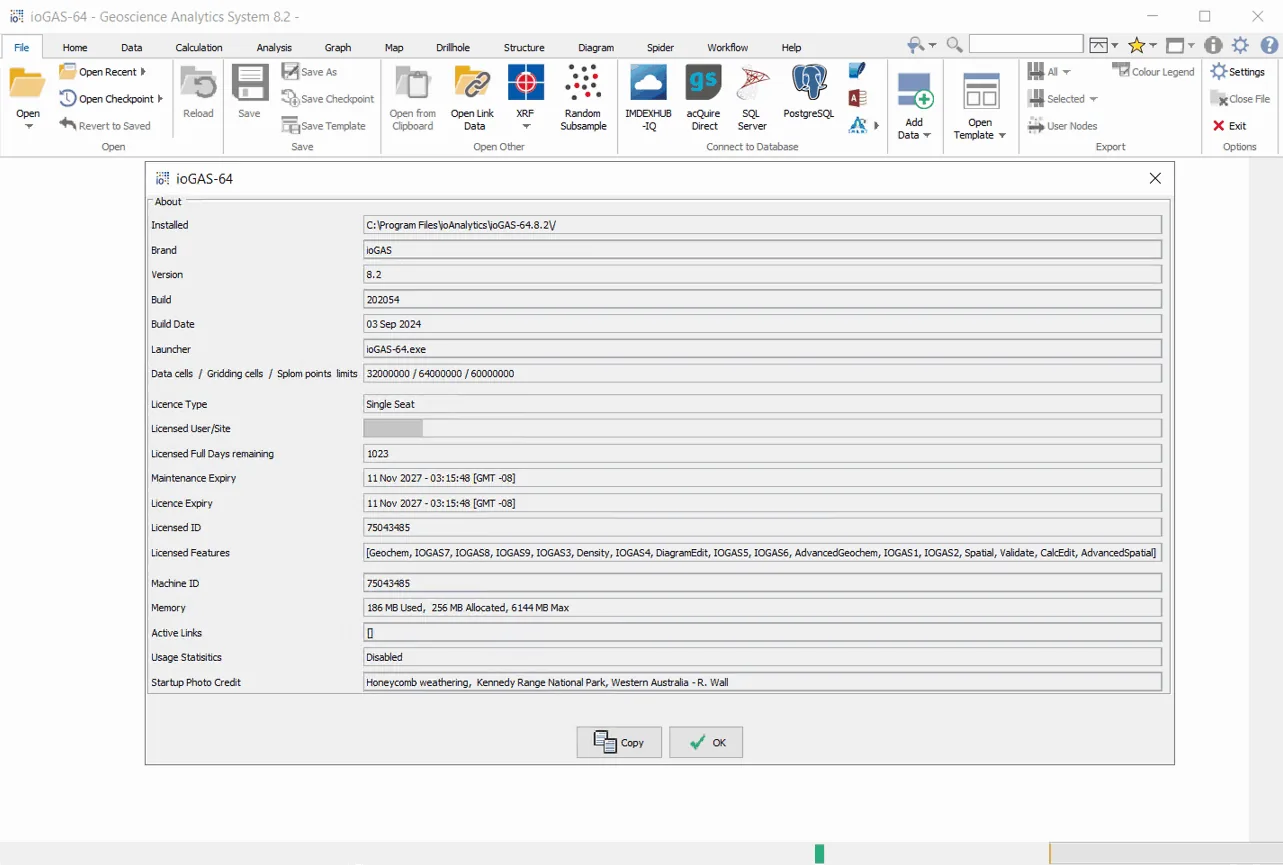Open the Drillhole ribbon tab
Image resolution: width=1283 pixels, height=865 pixels.
pos(453,47)
